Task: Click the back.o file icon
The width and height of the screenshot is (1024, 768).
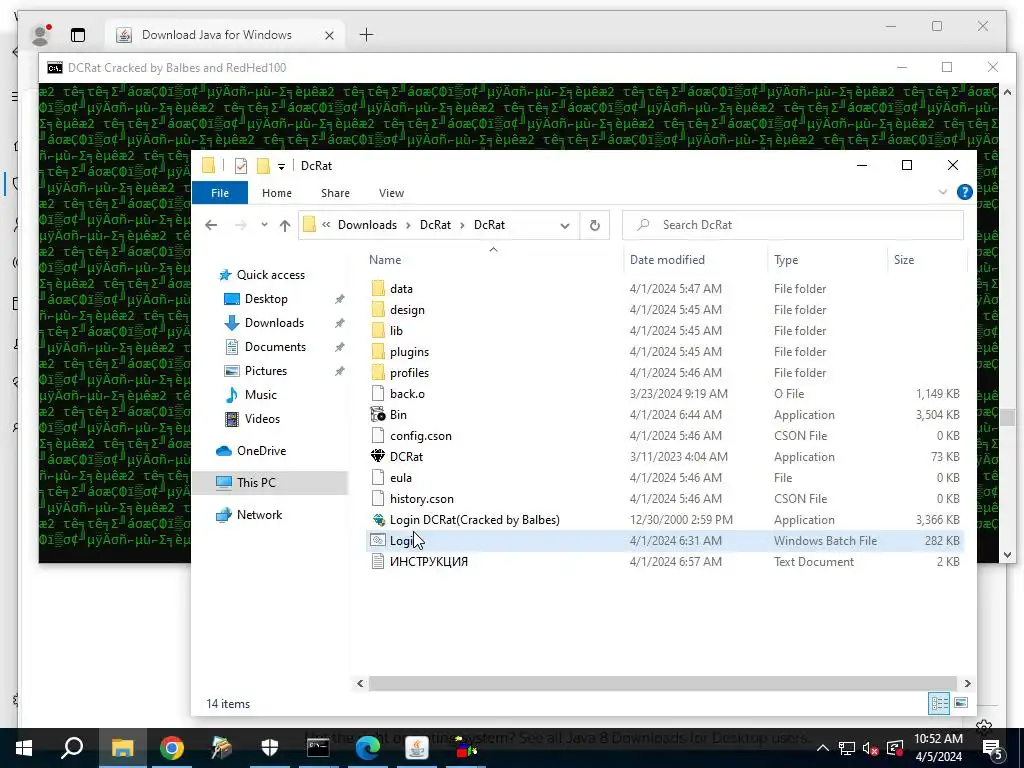Action: pyautogui.click(x=378, y=393)
